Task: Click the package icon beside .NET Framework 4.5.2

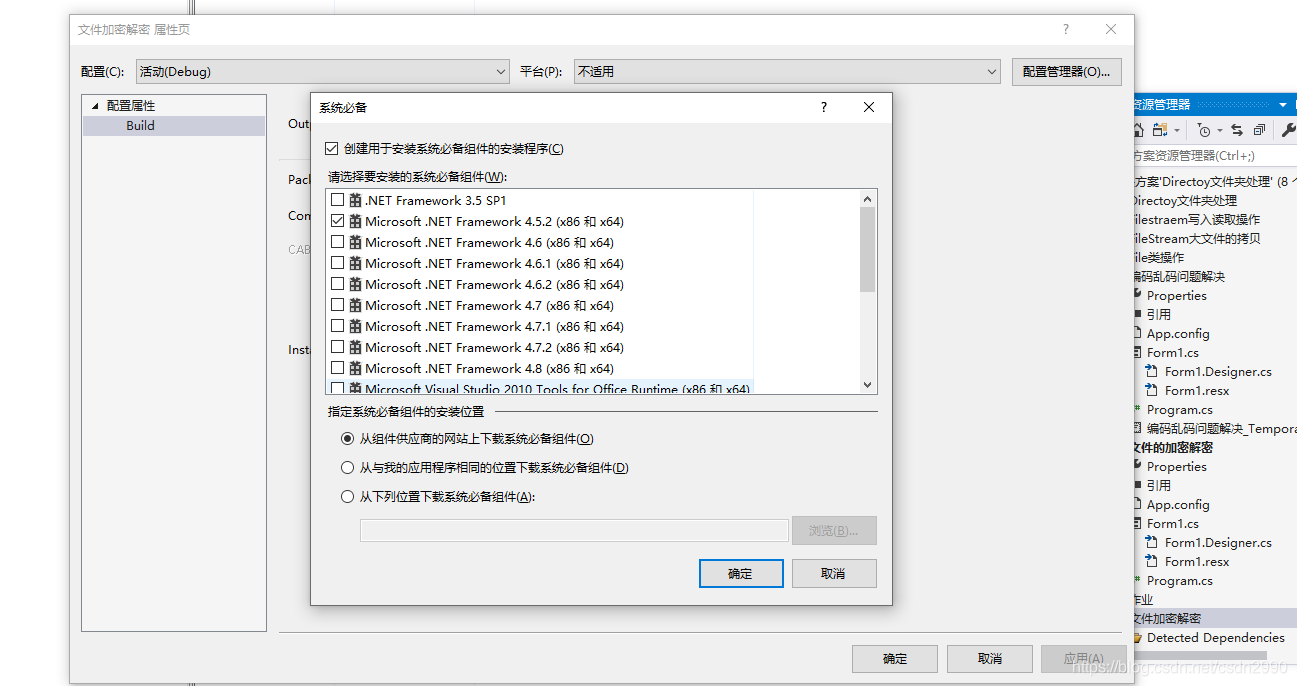Action: click(355, 221)
